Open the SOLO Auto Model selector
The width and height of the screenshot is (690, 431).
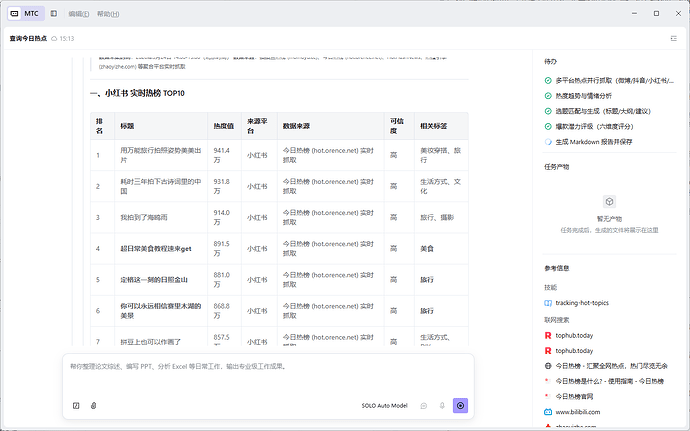(384, 405)
